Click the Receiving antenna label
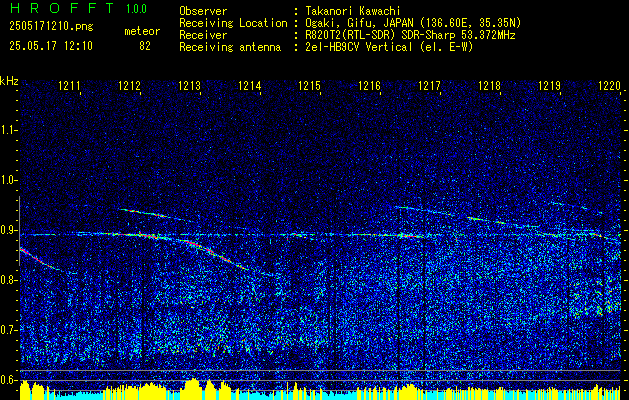The height and width of the screenshot is (400, 629). pos(230,47)
